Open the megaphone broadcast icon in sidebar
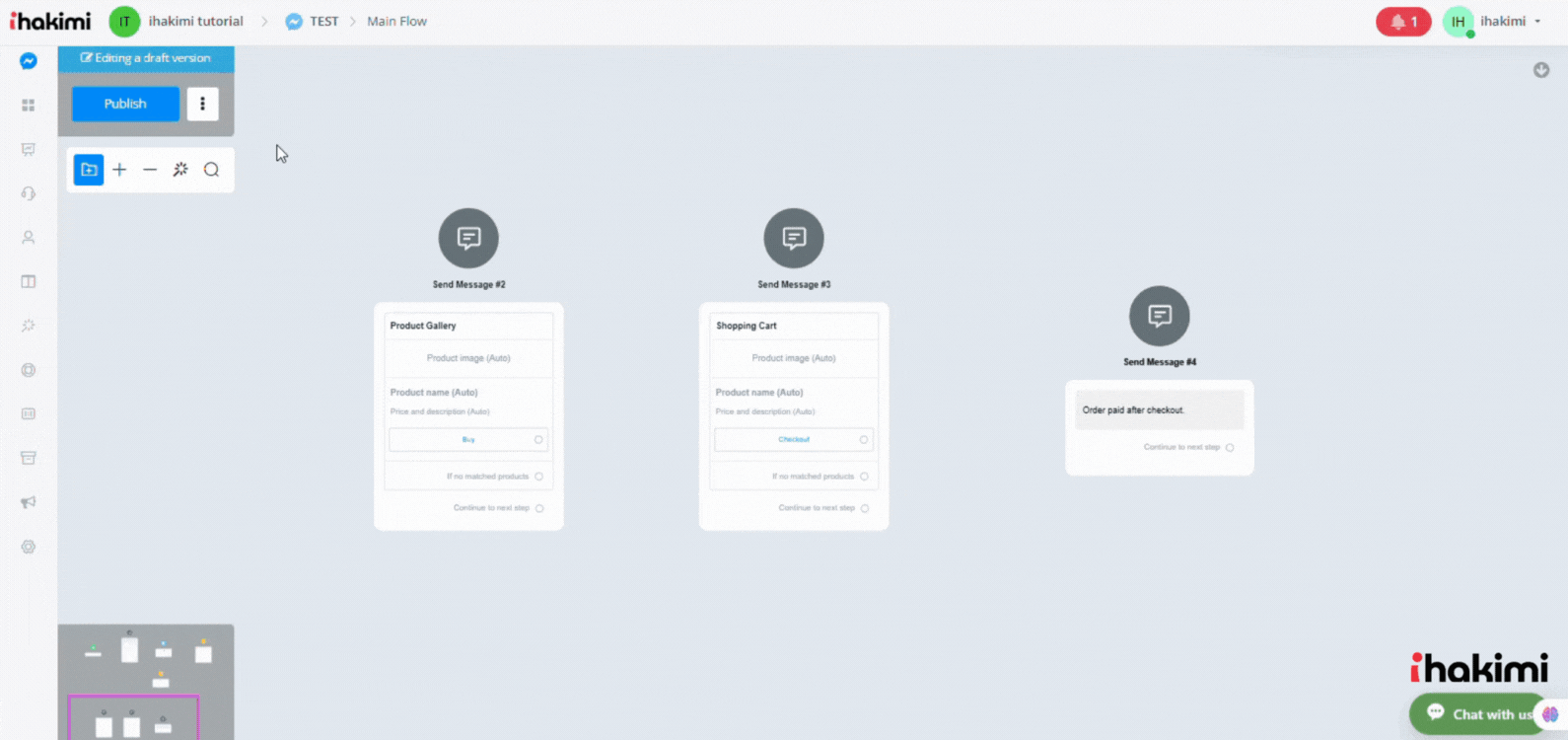The width and height of the screenshot is (1568, 740). 29,502
